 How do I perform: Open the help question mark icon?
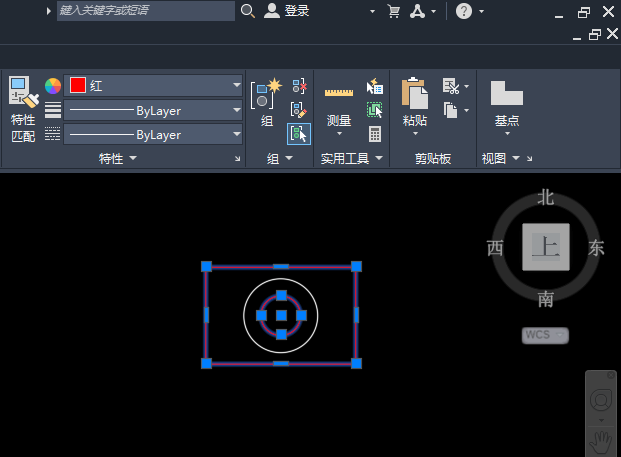tap(464, 11)
